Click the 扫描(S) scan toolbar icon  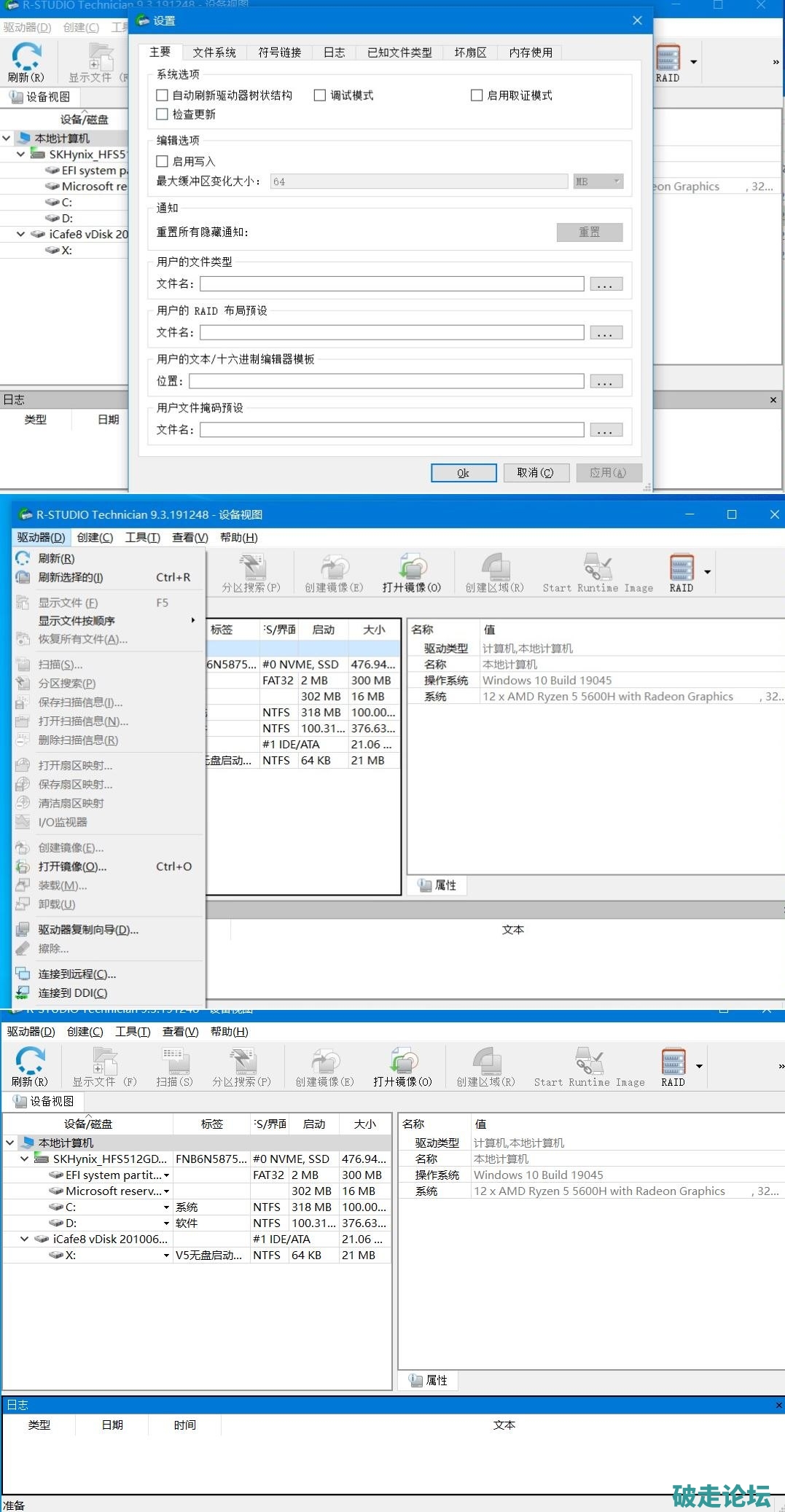(x=174, y=1066)
